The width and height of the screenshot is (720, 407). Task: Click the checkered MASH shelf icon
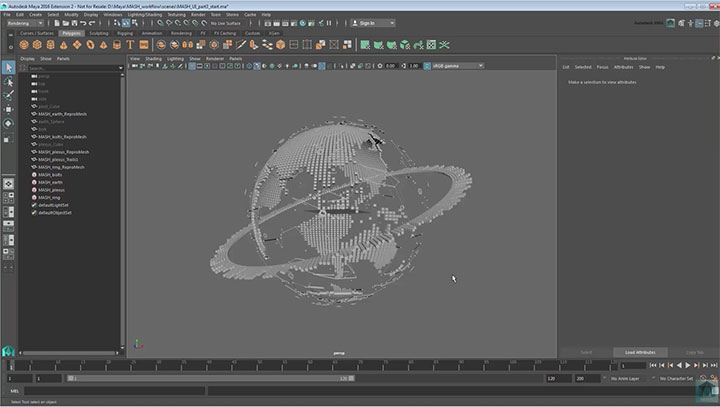click(431, 45)
